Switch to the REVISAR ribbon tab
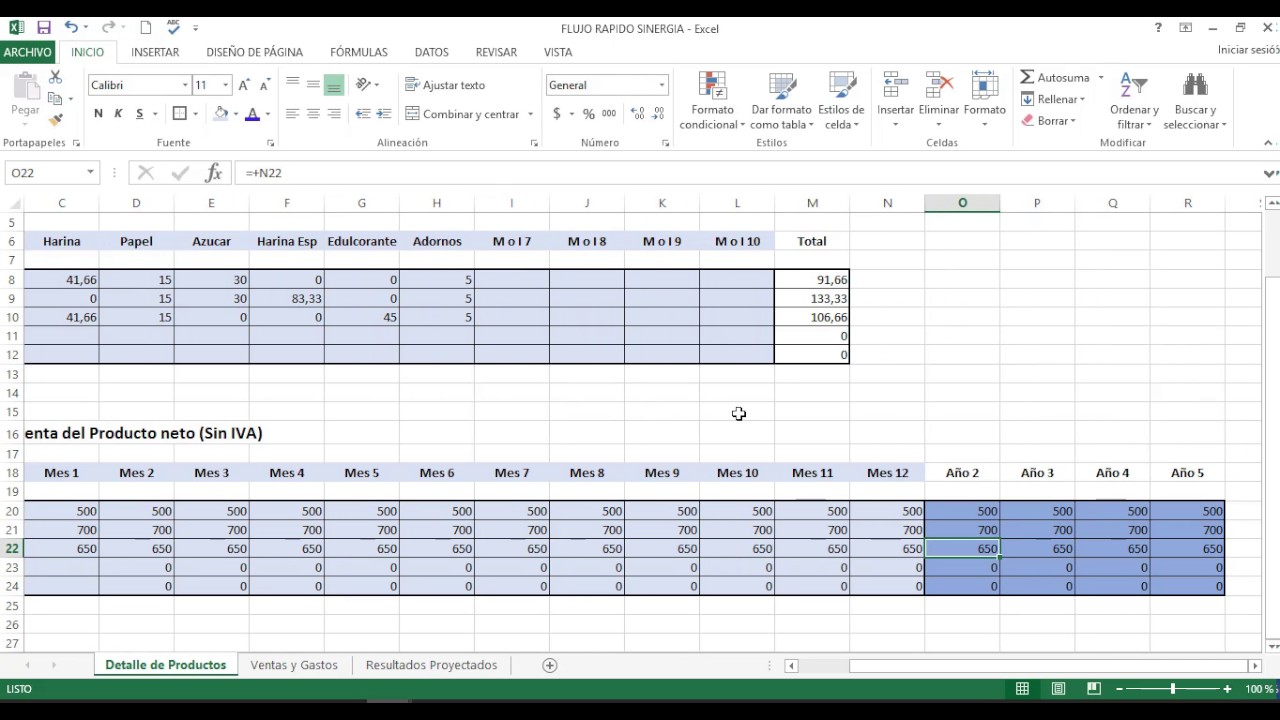The width and height of the screenshot is (1280, 720). [x=497, y=52]
